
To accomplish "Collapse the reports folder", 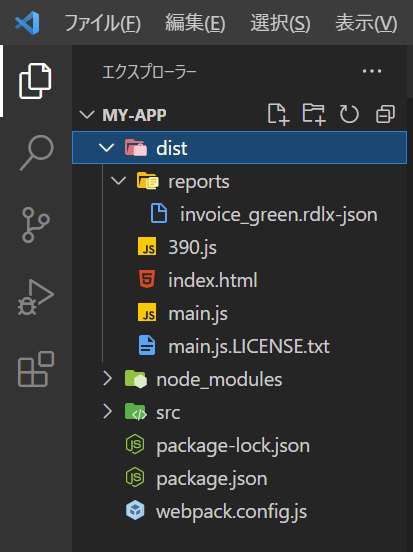I will (118, 181).
